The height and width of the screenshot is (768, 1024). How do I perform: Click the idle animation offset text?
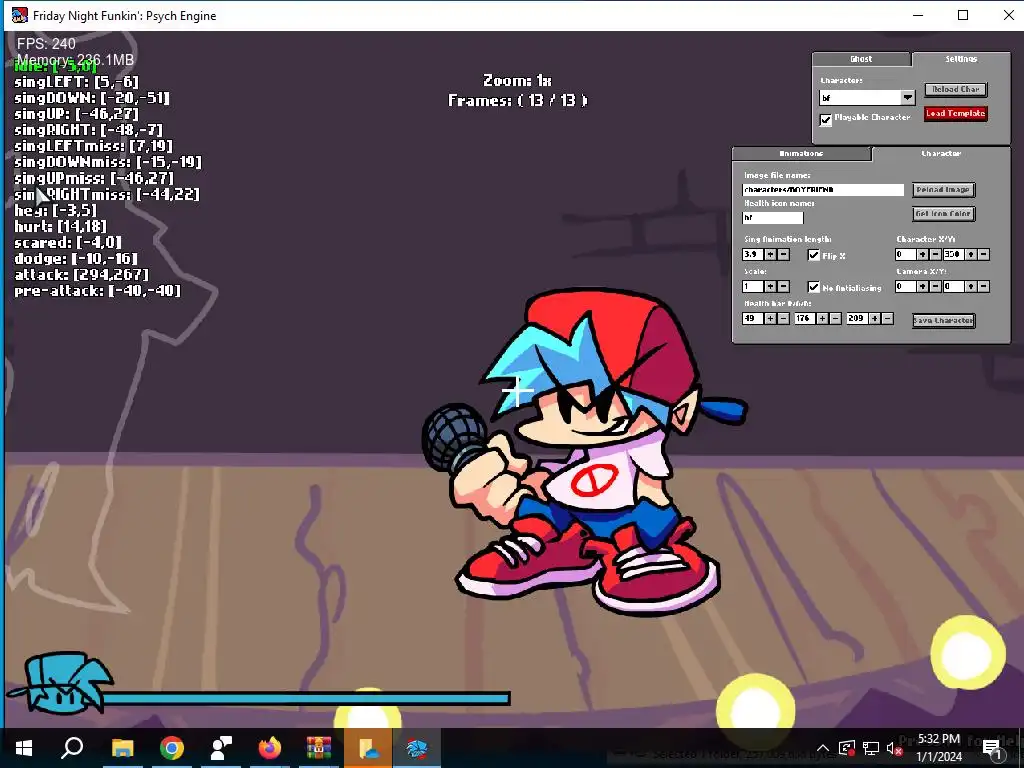pos(56,66)
